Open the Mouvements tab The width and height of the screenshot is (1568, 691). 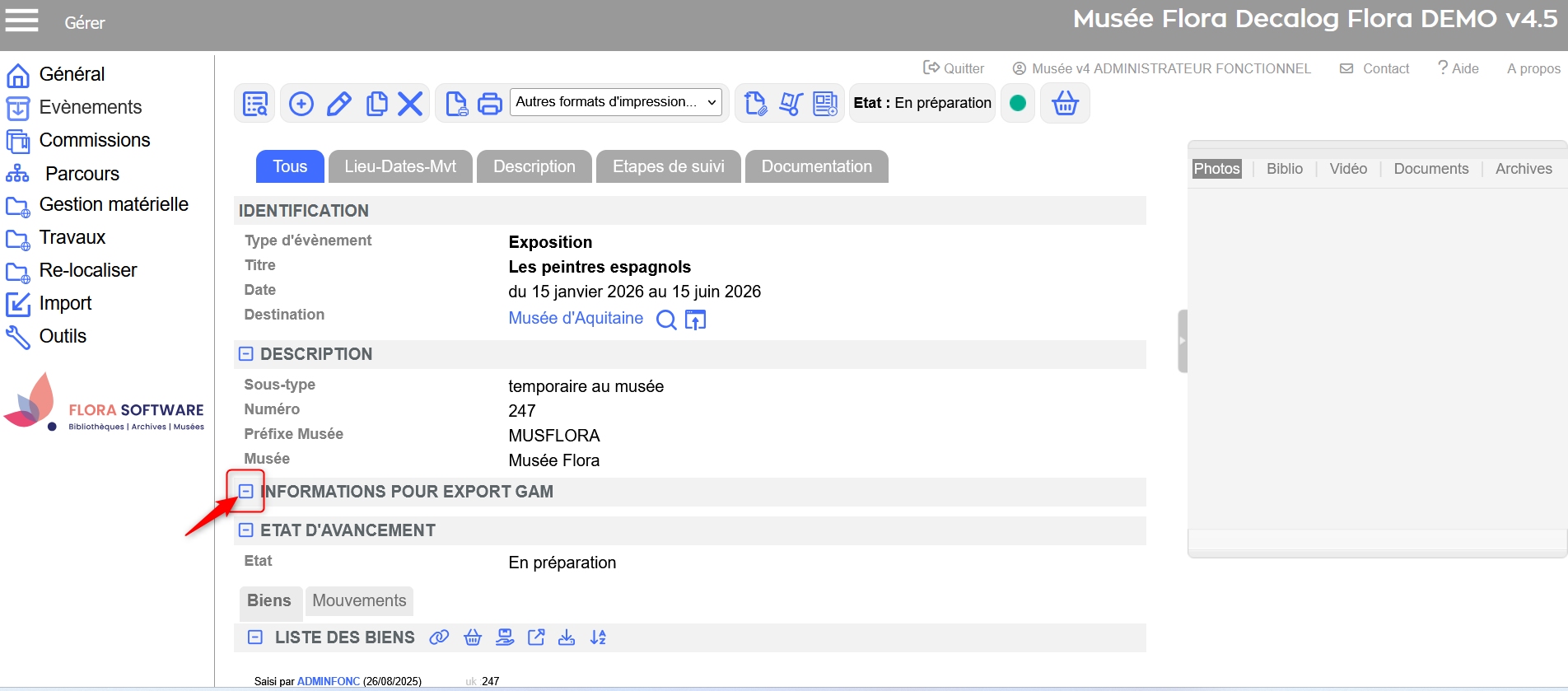(x=359, y=600)
